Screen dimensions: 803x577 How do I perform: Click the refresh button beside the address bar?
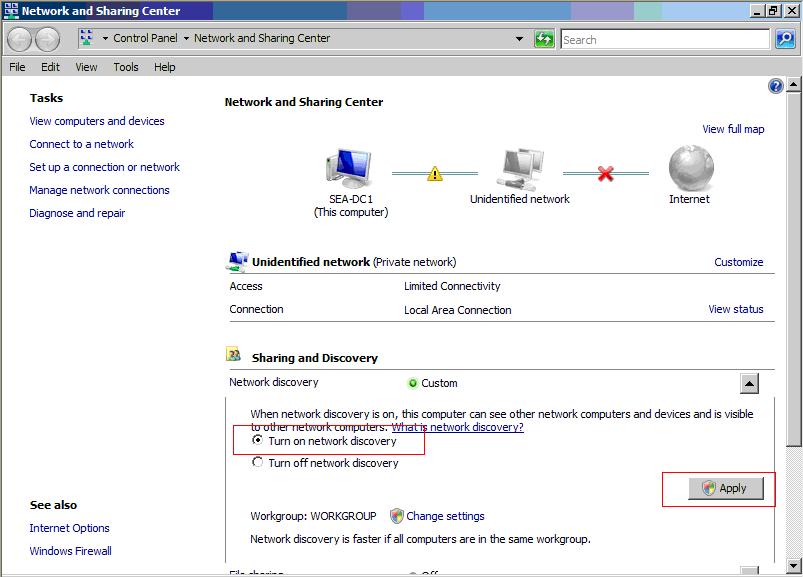pyautogui.click(x=544, y=39)
